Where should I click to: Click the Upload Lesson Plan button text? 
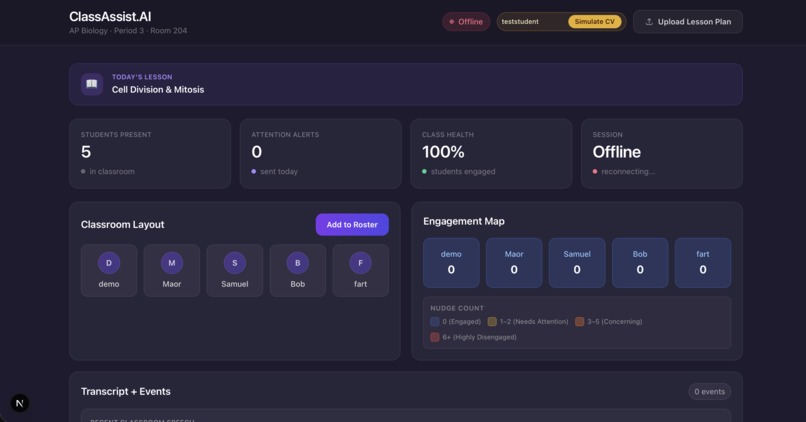[x=694, y=22]
